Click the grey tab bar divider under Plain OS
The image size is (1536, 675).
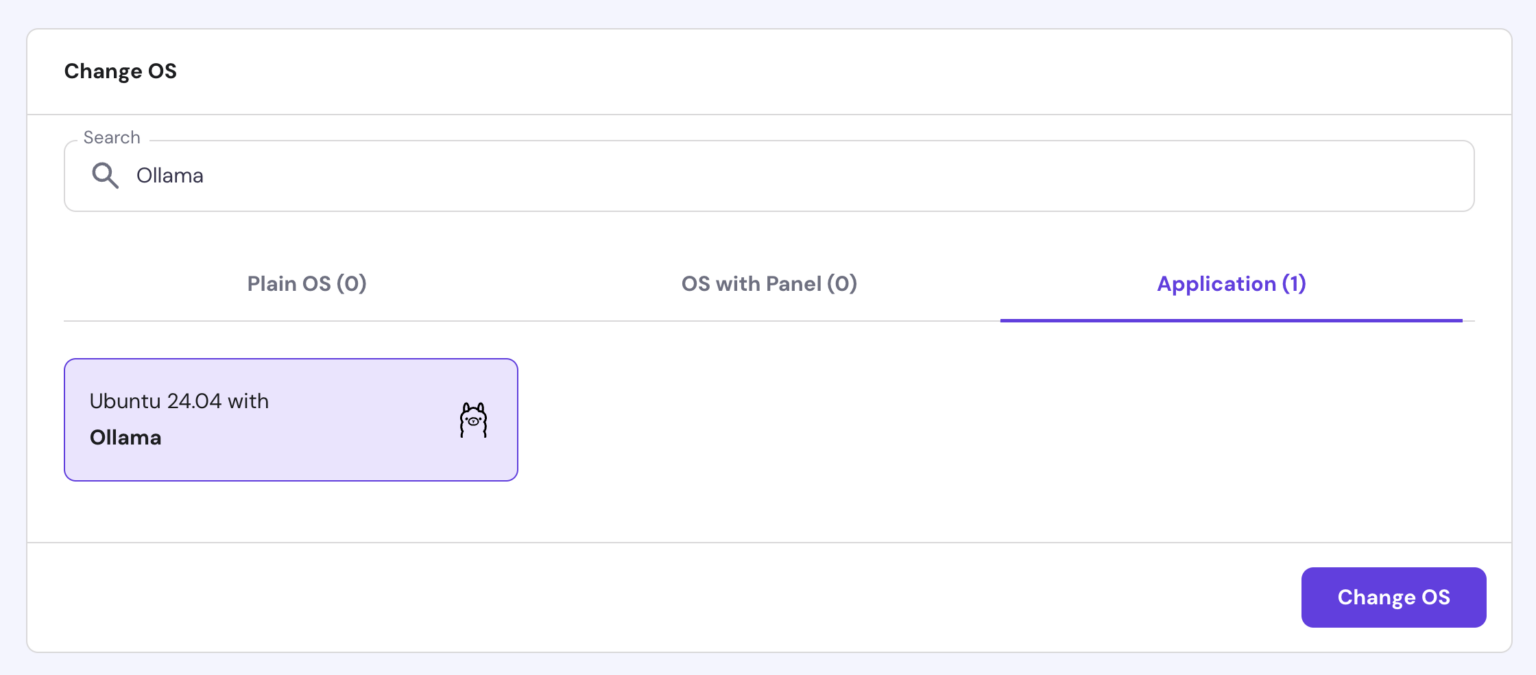(x=307, y=321)
